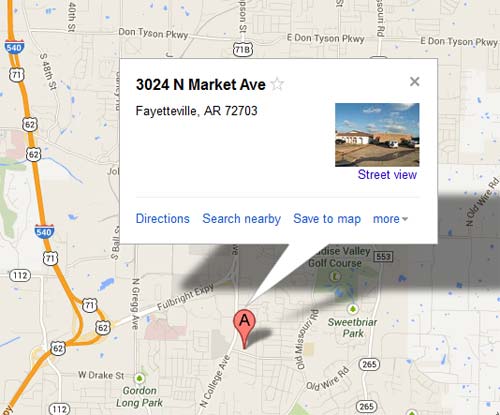Click the 265 route shield near Old Wire Rd
This screenshot has width=500, height=415.
[x=369, y=364]
